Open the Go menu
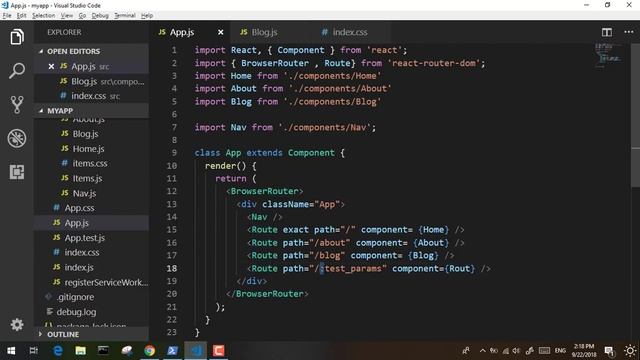Image resolution: width=640 pixels, height=360 pixels. click(82, 16)
